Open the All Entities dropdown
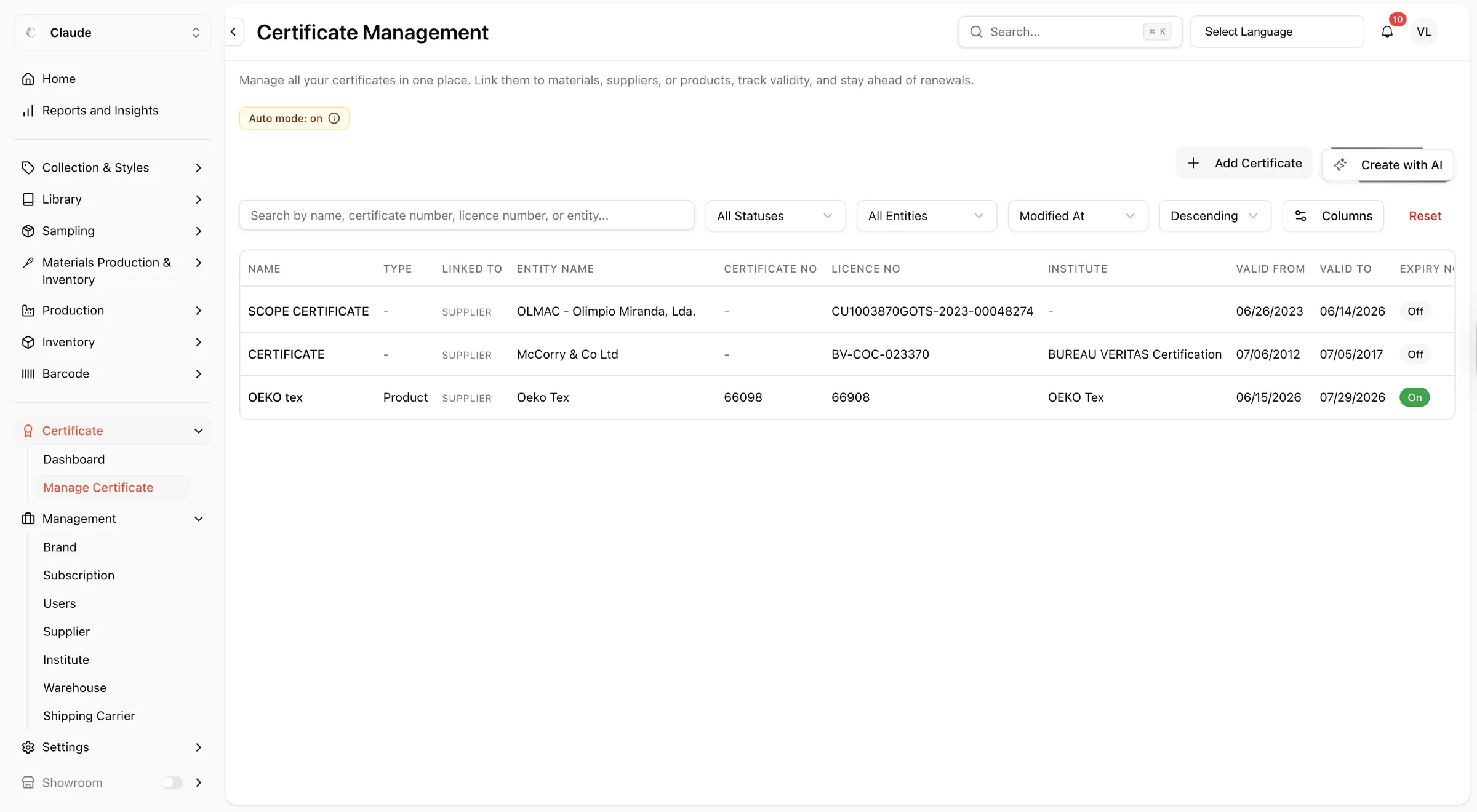The image size is (1477, 812). [x=926, y=216]
